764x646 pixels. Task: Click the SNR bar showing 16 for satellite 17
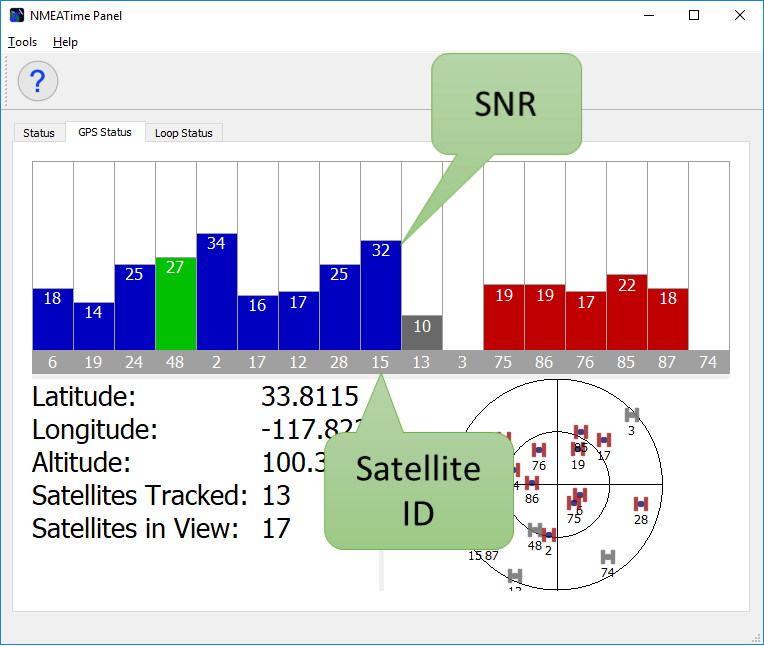pyautogui.click(x=258, y=323)
